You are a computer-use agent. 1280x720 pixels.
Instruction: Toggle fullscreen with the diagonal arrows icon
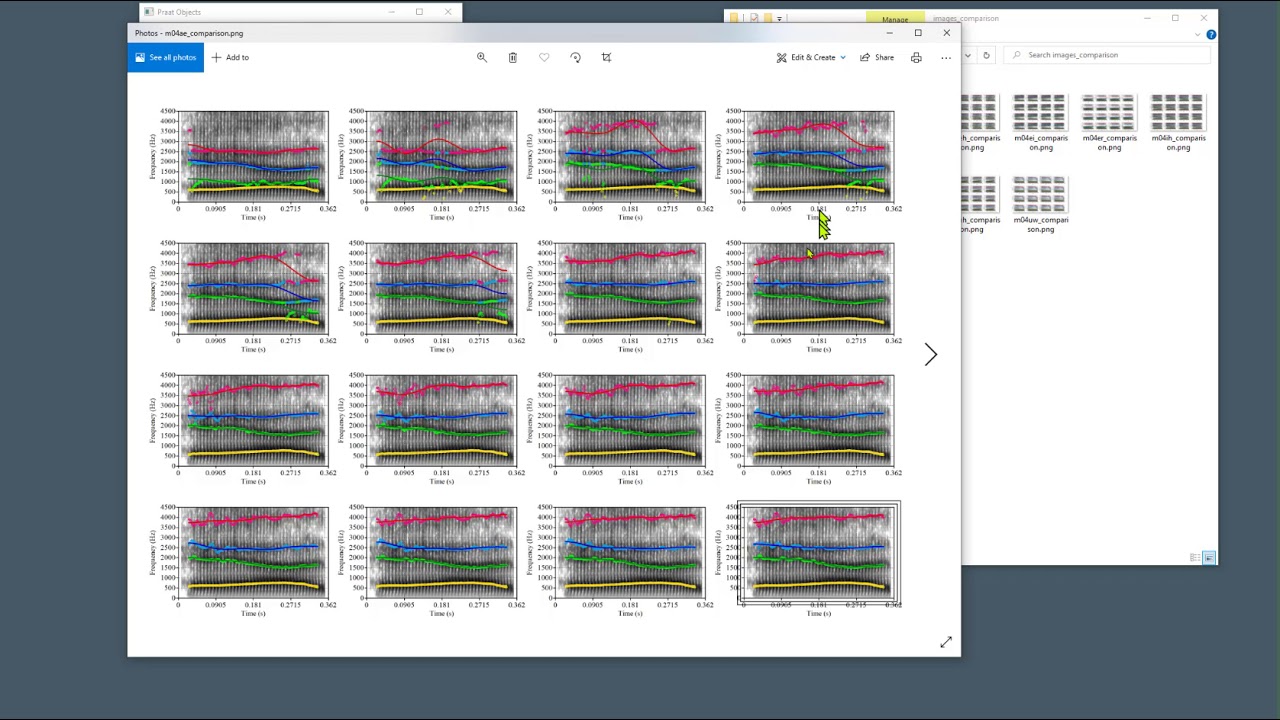pos(946,642)
